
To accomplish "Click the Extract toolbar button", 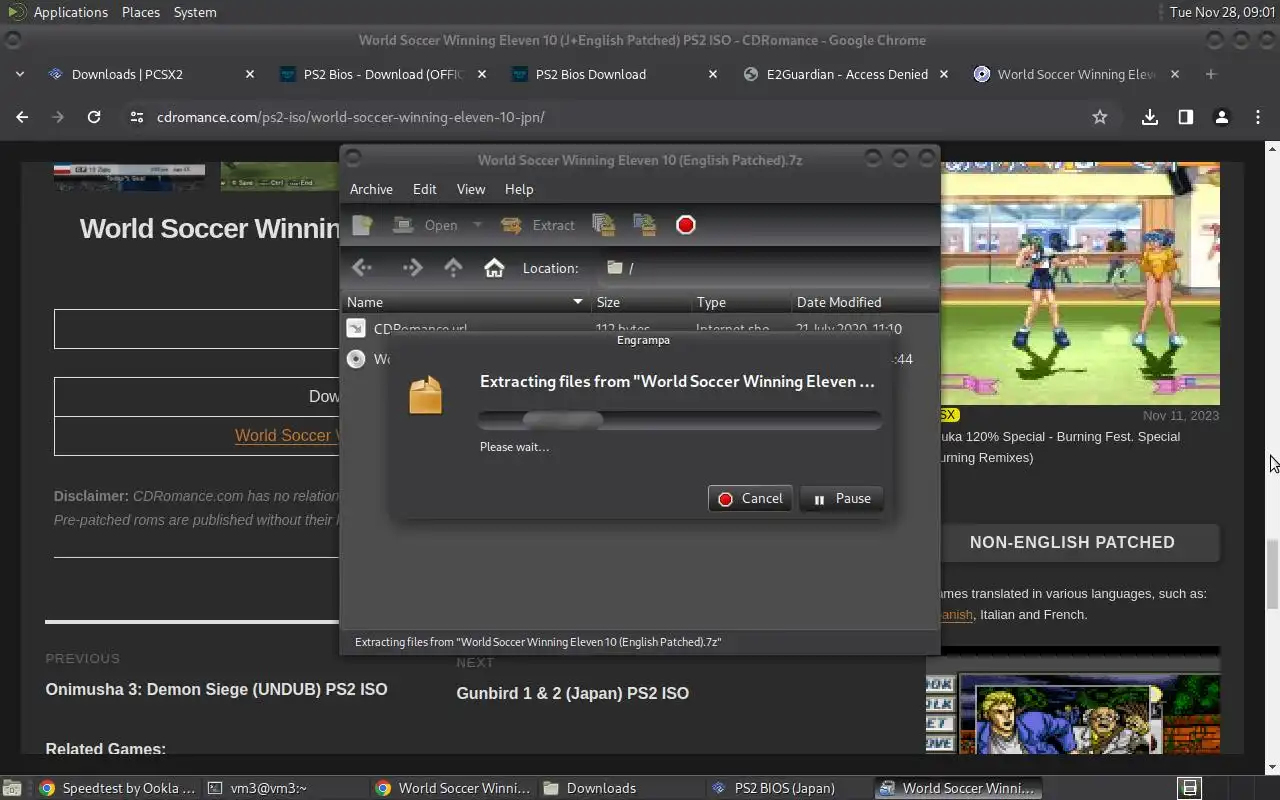I will (x=538, y=225).
